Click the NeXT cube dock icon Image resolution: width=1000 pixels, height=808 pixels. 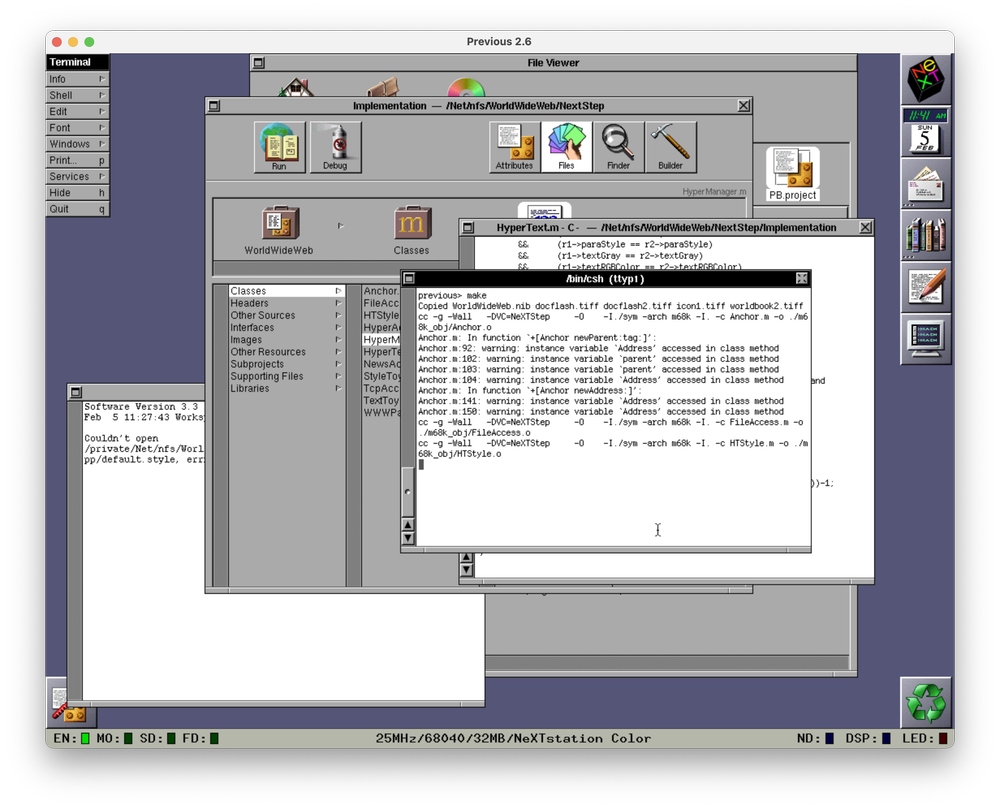click(925, 79)
